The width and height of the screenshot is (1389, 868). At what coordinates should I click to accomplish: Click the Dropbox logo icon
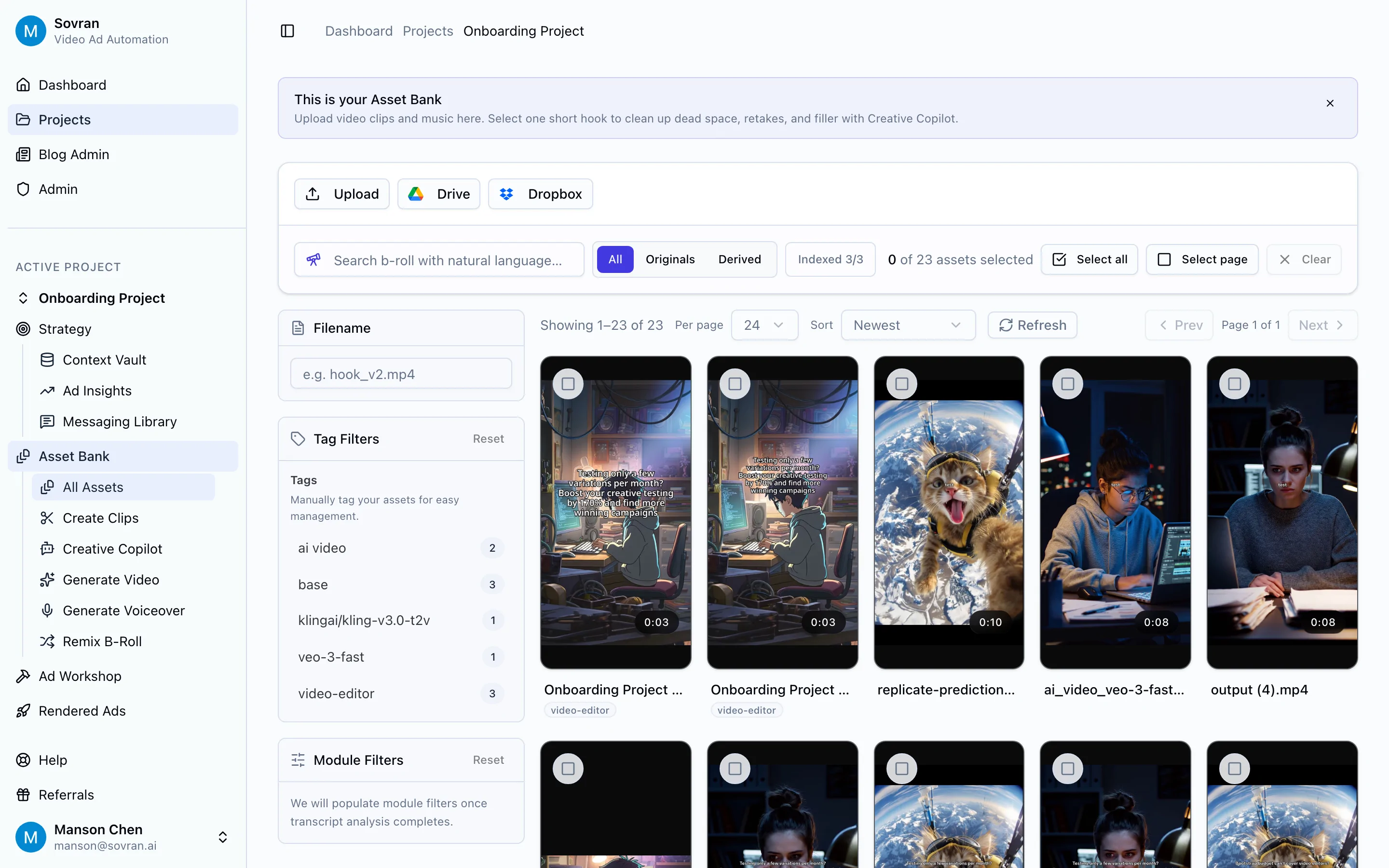[x=506, y=194]
